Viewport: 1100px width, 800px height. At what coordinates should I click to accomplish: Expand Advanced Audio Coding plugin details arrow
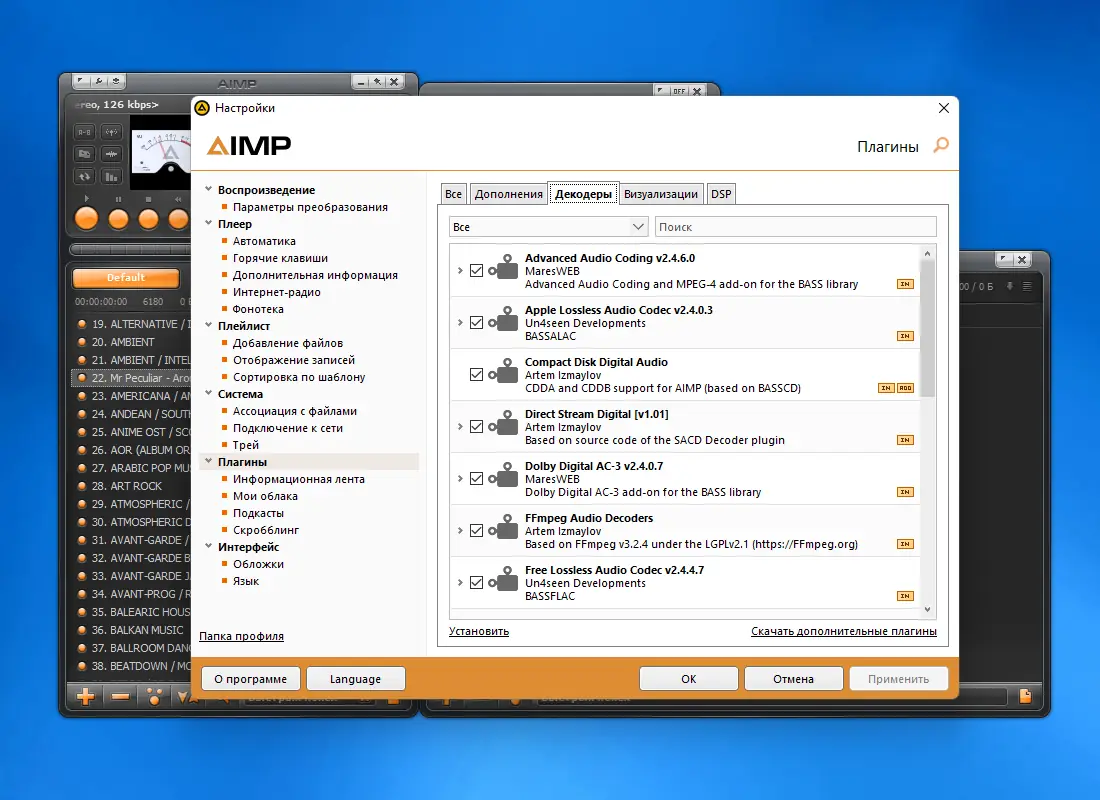[460, 271]
